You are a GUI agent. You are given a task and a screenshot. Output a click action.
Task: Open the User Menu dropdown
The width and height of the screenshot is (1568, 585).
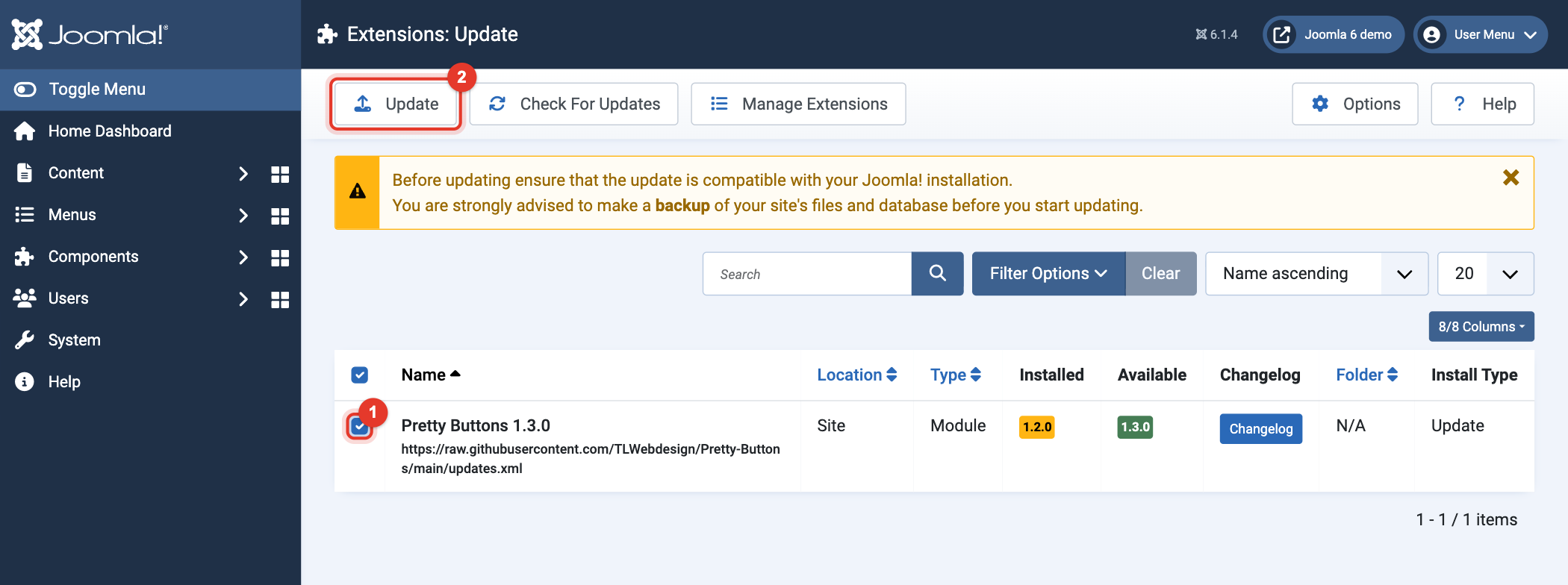pyautogui.click(x=1481, y=34)
